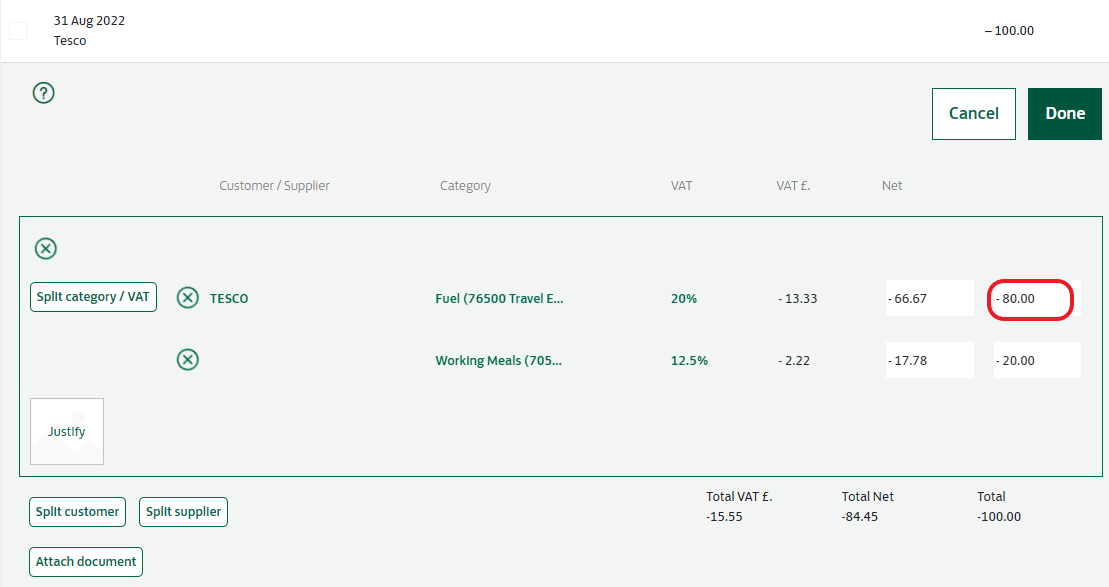1109x587 pixels.
Task: Click the Split supplier button
Action: 183,512
